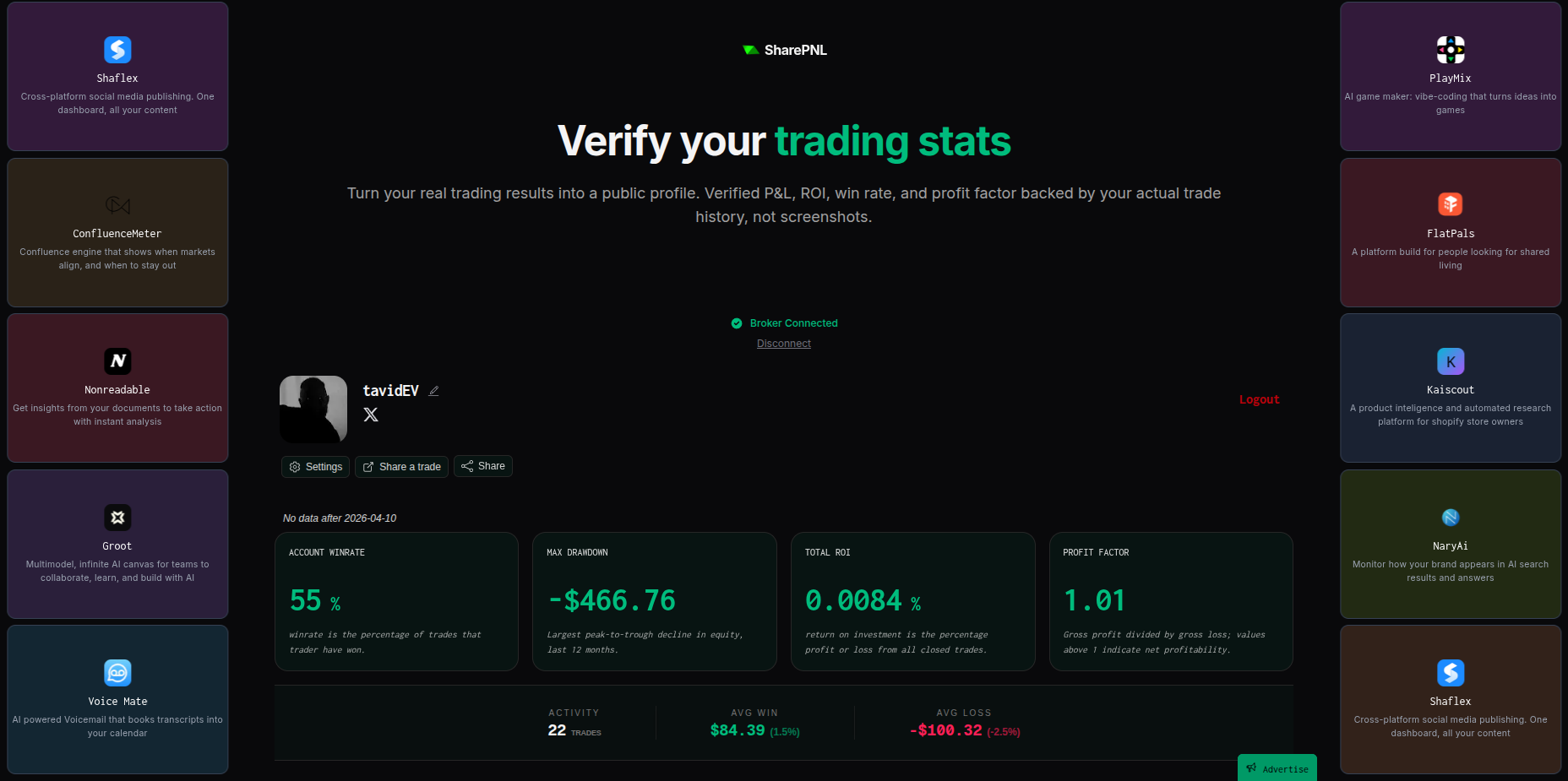Log out of the account
Screen dimensions: 1568x781
[1259, 399]
